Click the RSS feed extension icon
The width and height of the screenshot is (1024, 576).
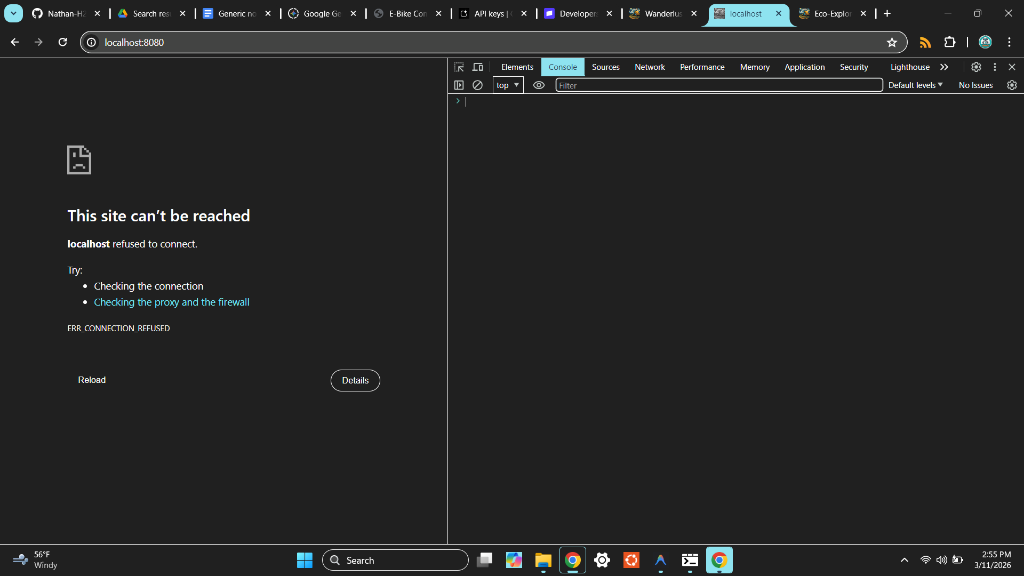(x=925, y=42)
